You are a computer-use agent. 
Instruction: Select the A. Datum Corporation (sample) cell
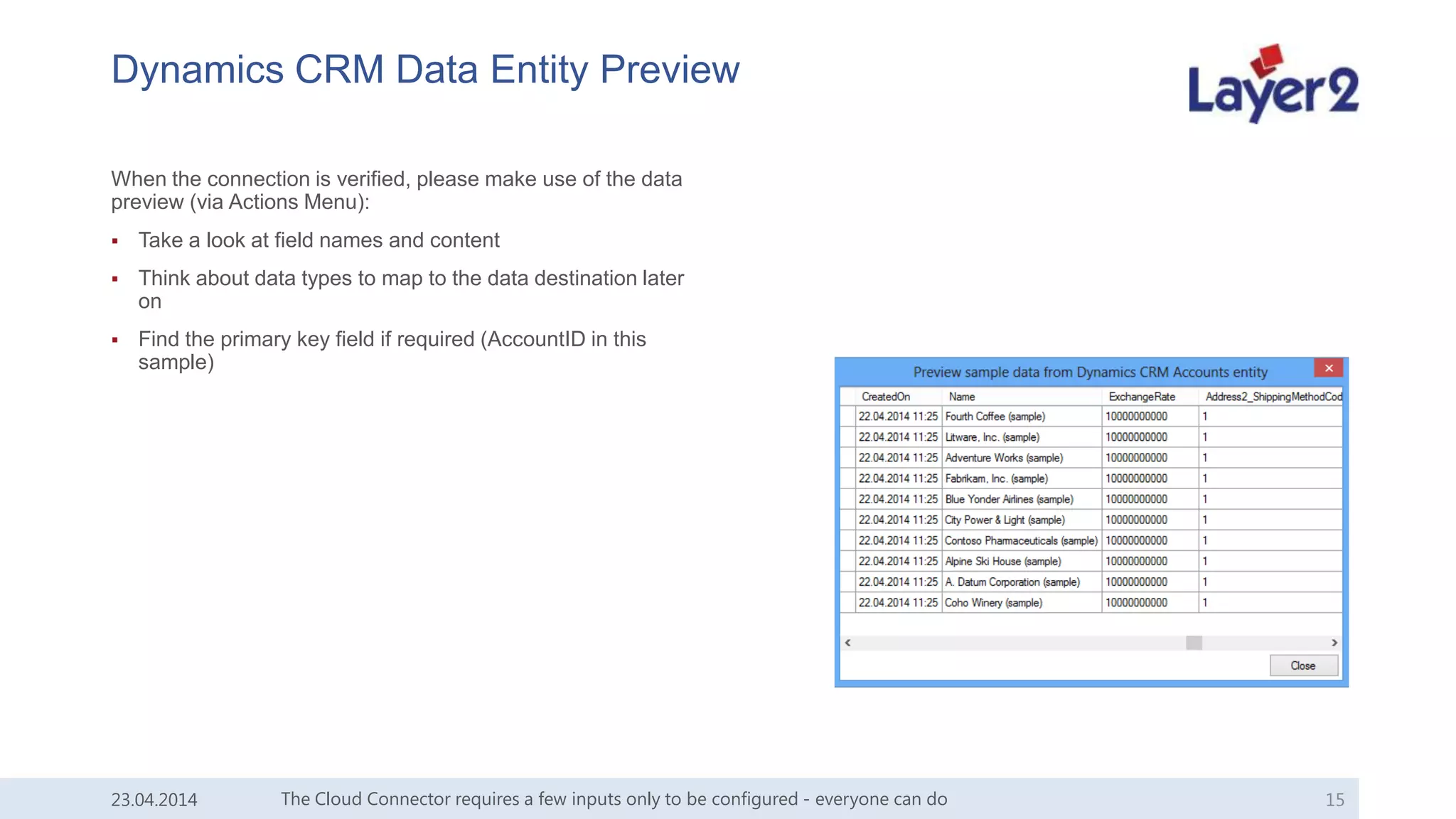(x=1022, y=582)
